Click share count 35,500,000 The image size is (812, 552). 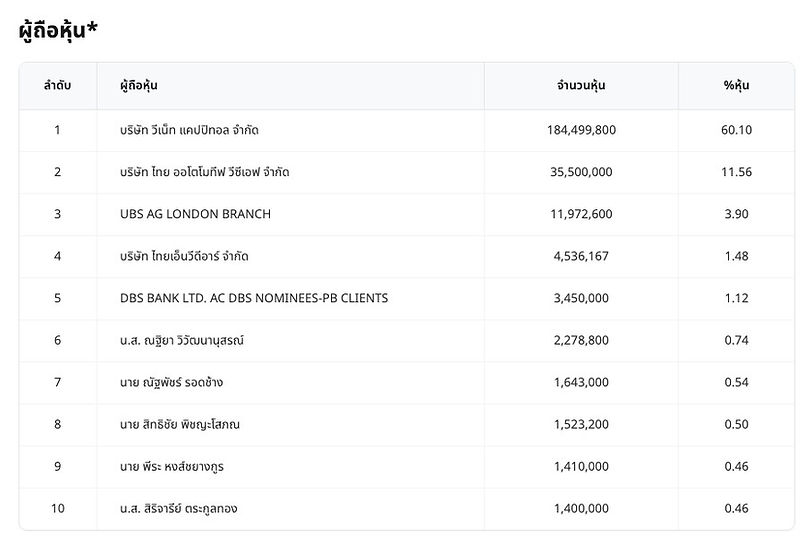581,172
